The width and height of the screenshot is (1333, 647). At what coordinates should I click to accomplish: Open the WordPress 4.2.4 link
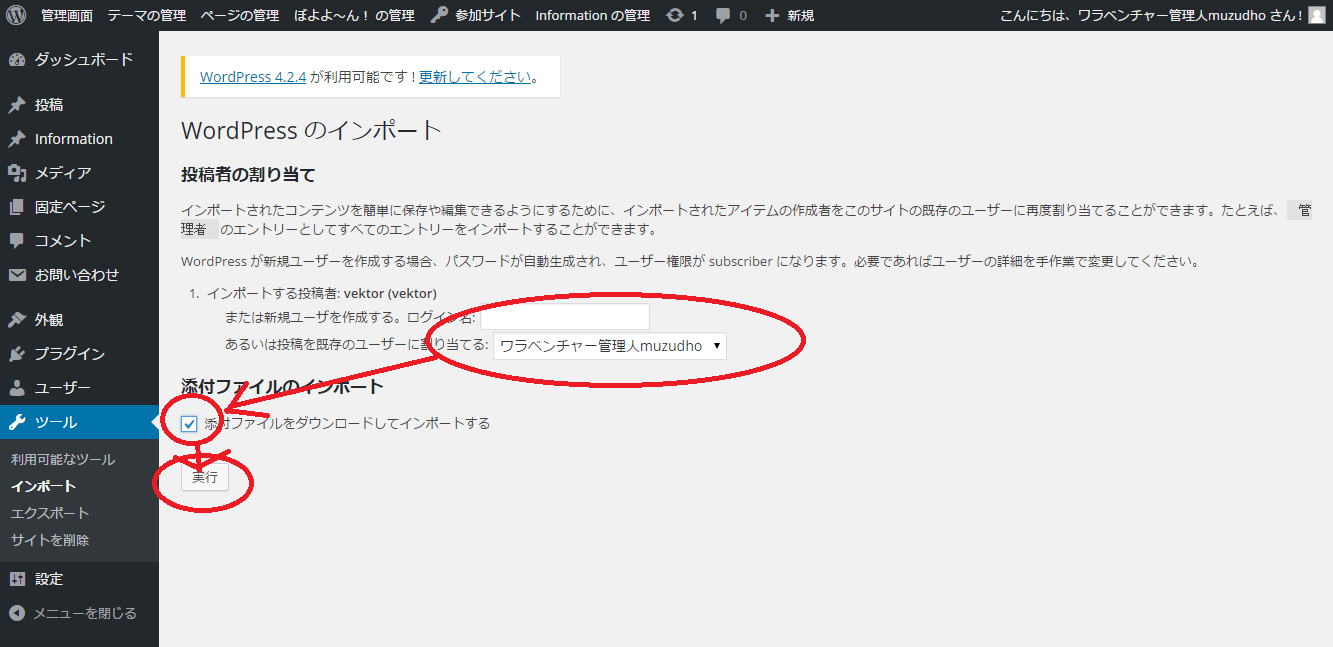coord(253,76)
